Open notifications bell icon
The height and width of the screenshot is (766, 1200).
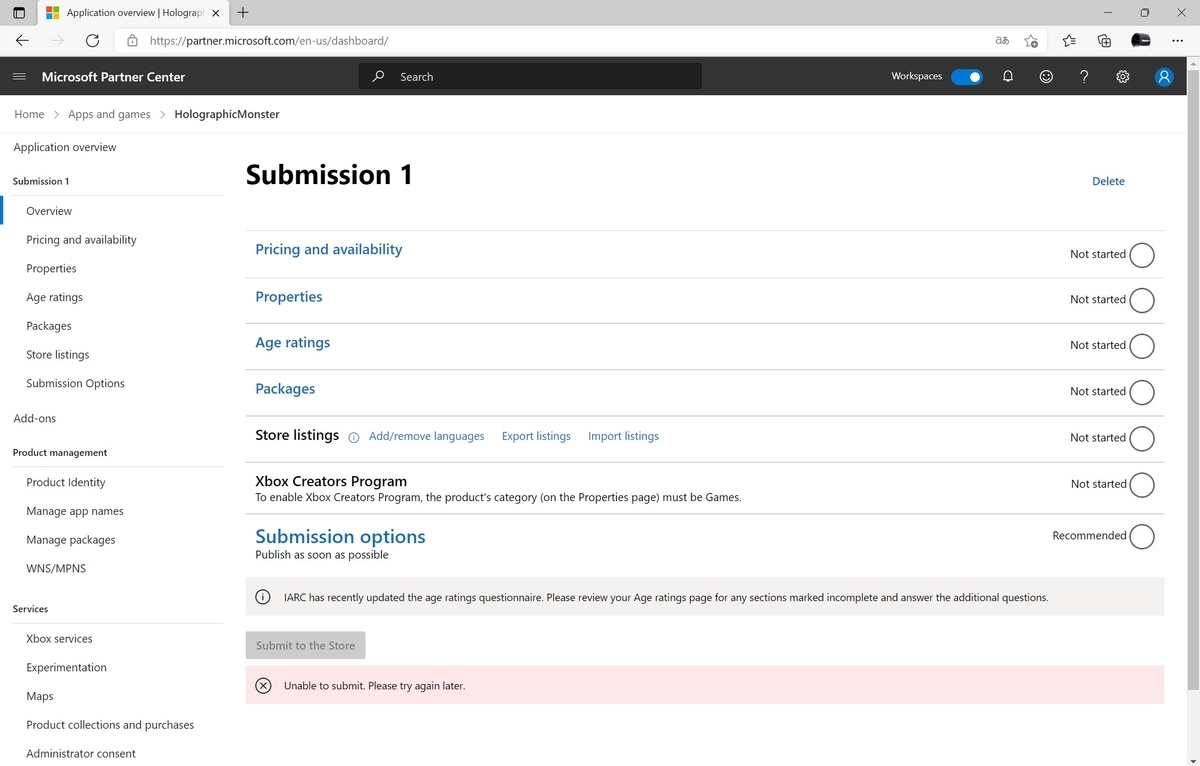[1008, 77]
